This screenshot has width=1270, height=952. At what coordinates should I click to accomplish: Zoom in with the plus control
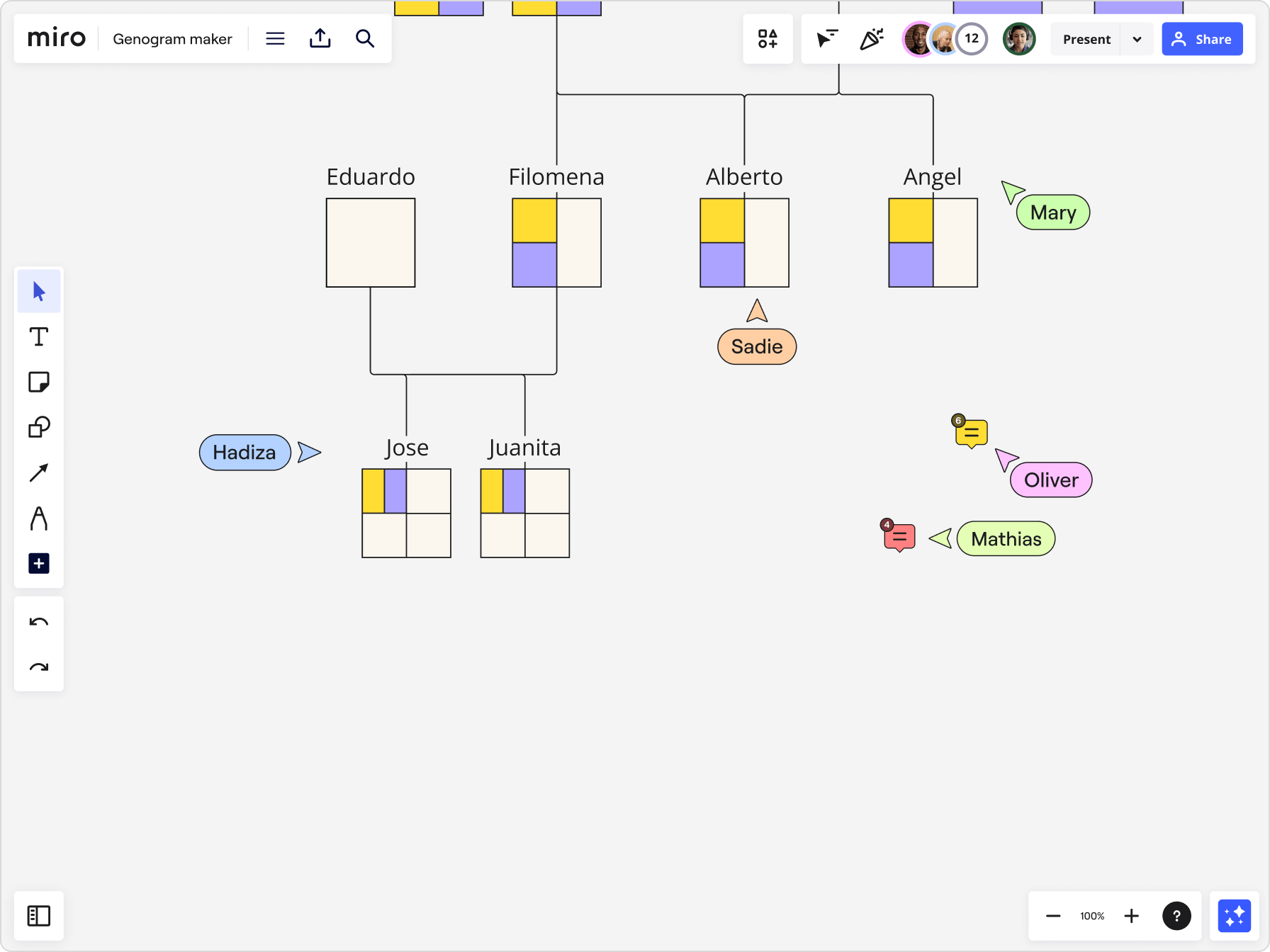[1132, 915]
